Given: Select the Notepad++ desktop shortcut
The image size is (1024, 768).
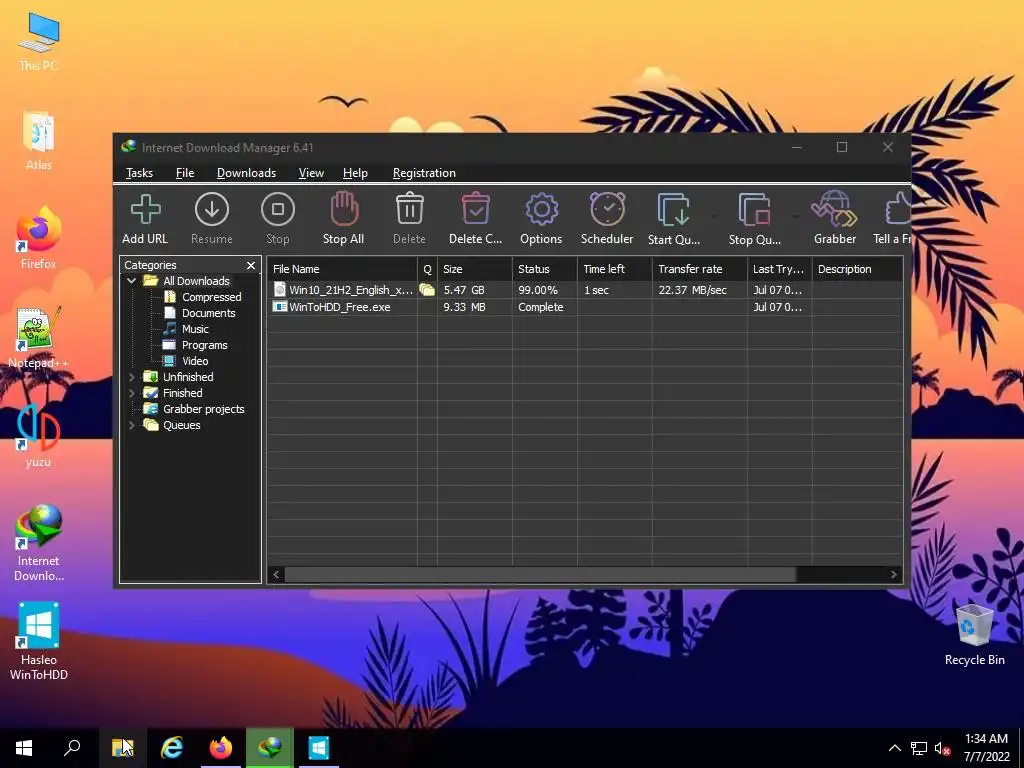Looking at the screenshot, I should tap(39, 338).
